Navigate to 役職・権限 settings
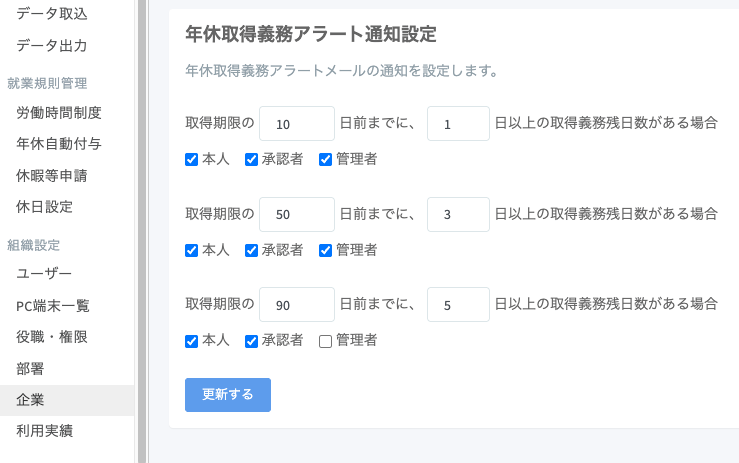The height and width of the screenshot is (463, 739). click(52, 337)
